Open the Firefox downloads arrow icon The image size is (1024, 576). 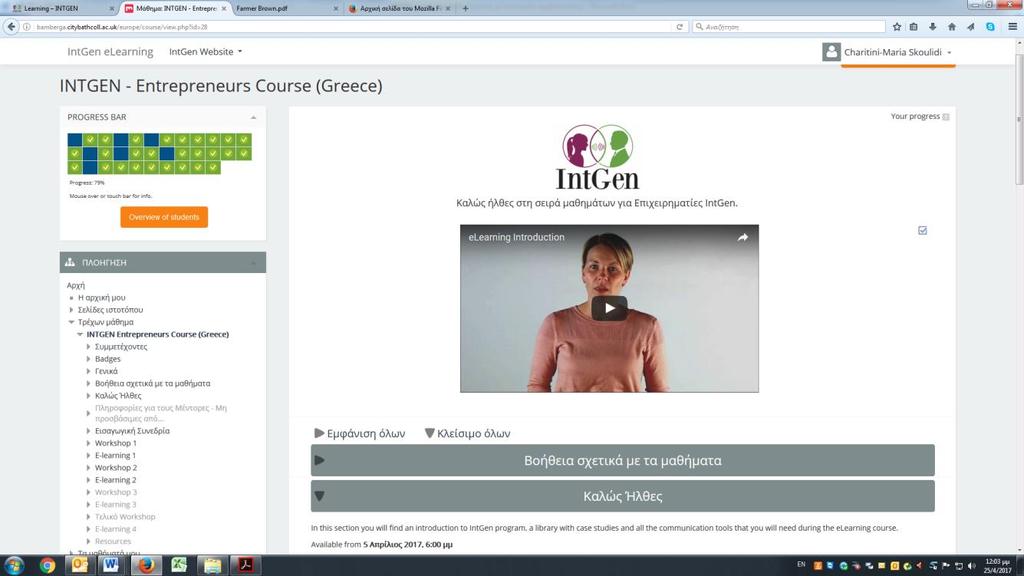(933, 27)
